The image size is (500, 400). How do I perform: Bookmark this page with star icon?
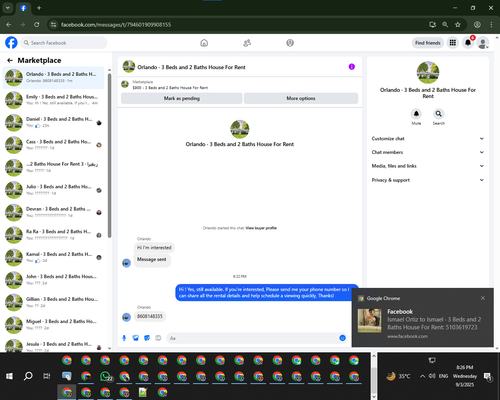458,24
